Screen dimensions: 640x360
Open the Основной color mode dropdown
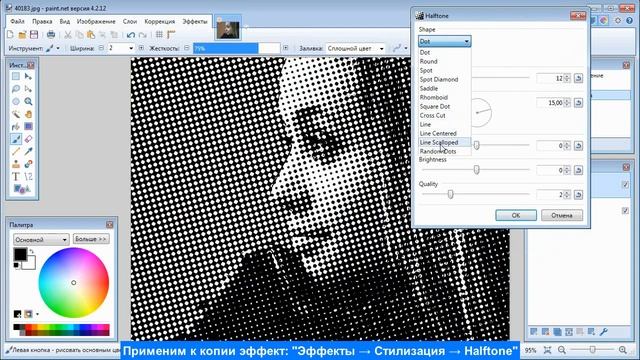(41, 239)
